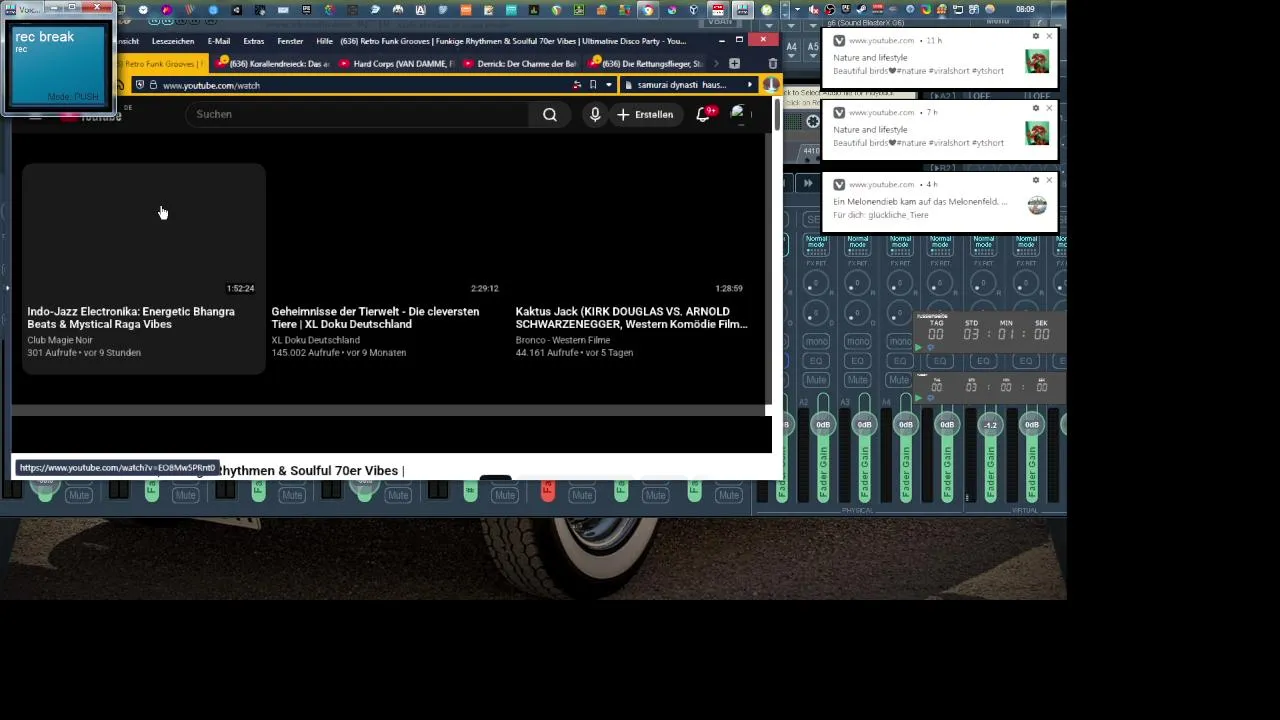Click the browser bookmark icon in address bar
The image size is (1280, 720).
593,85
